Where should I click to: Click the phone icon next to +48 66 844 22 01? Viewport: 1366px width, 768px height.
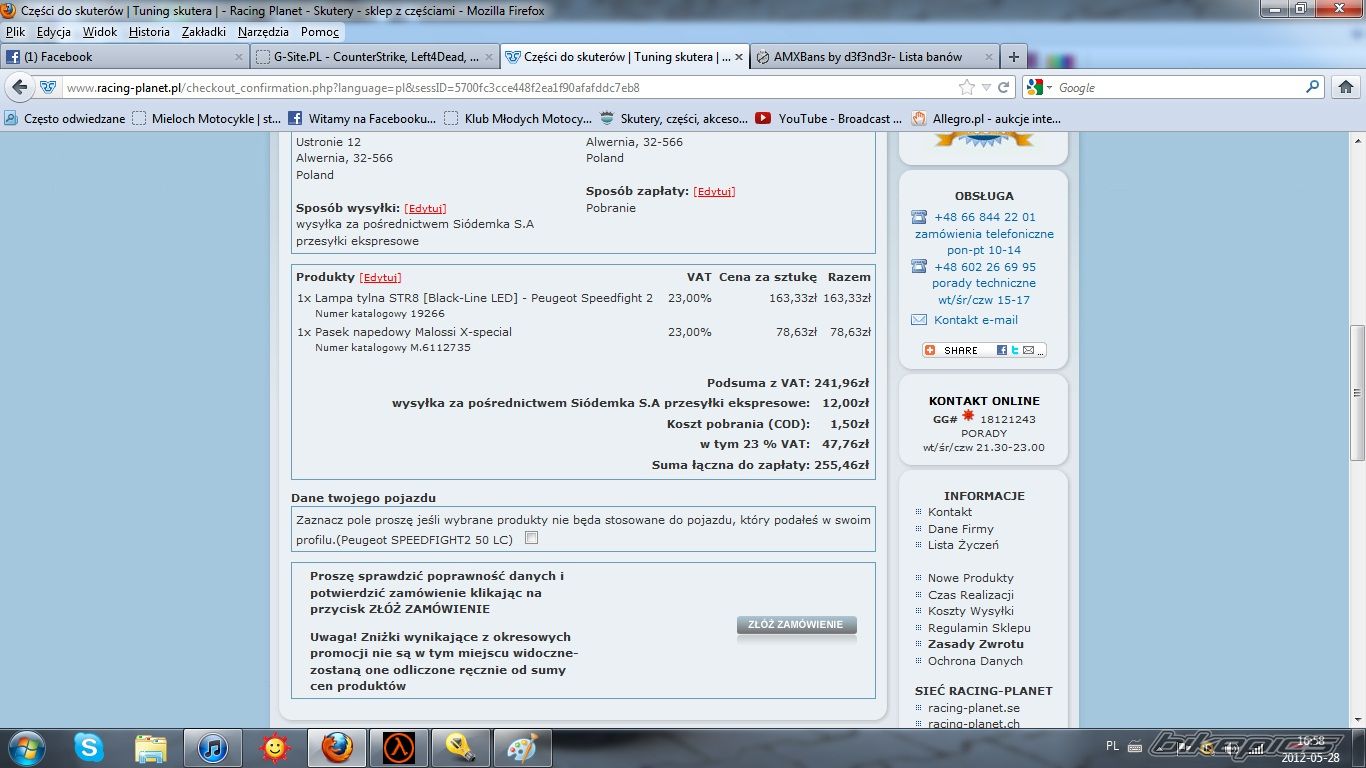click(x=919, y=217)
